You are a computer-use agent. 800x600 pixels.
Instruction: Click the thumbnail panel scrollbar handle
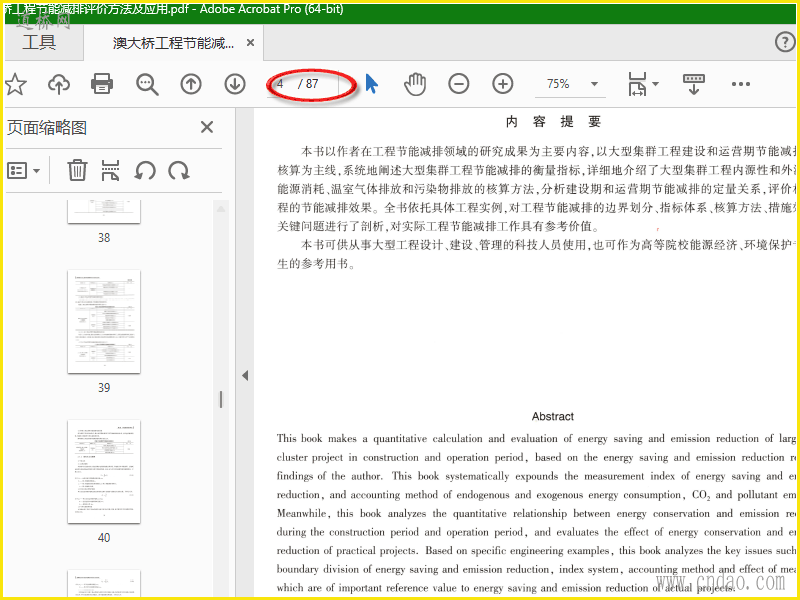tap(221, 399)
